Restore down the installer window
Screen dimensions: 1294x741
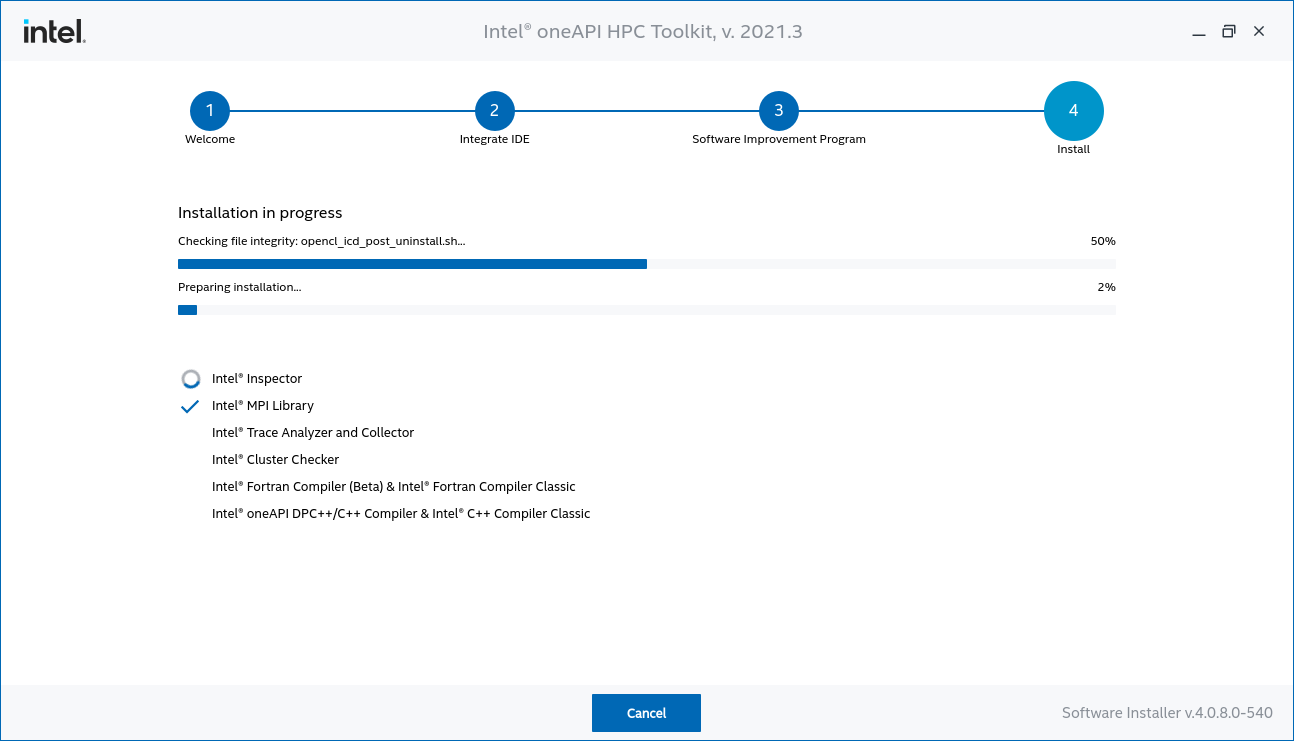point(1229,32)
